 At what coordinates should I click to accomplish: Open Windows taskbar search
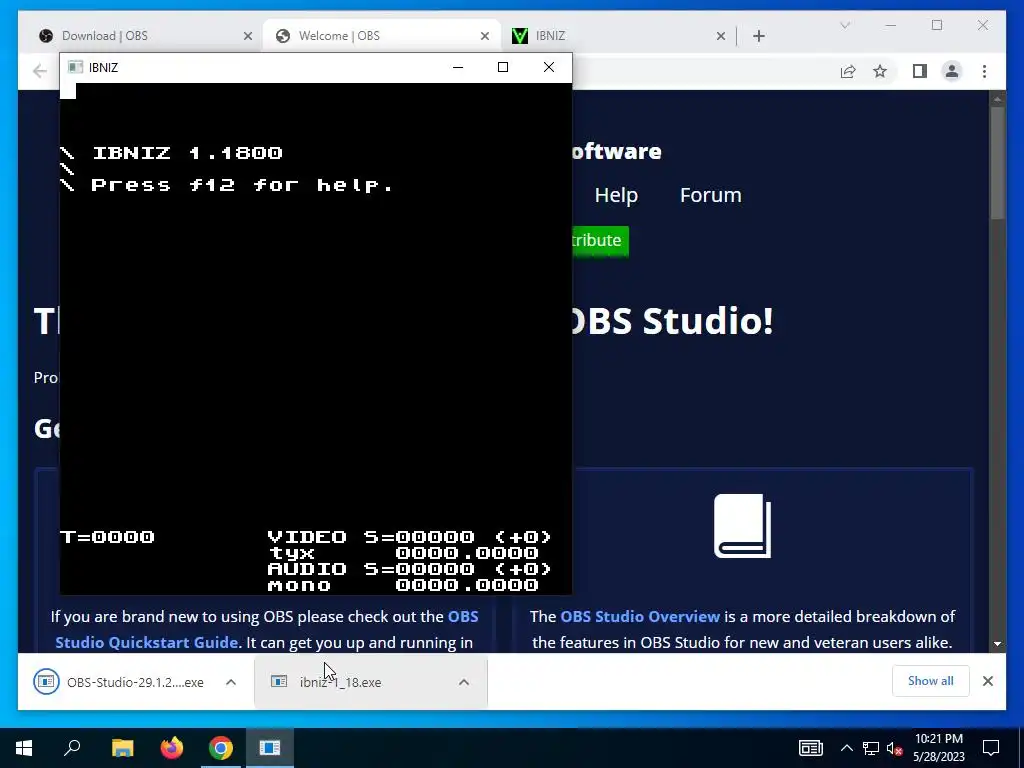[x=72, y=748]
